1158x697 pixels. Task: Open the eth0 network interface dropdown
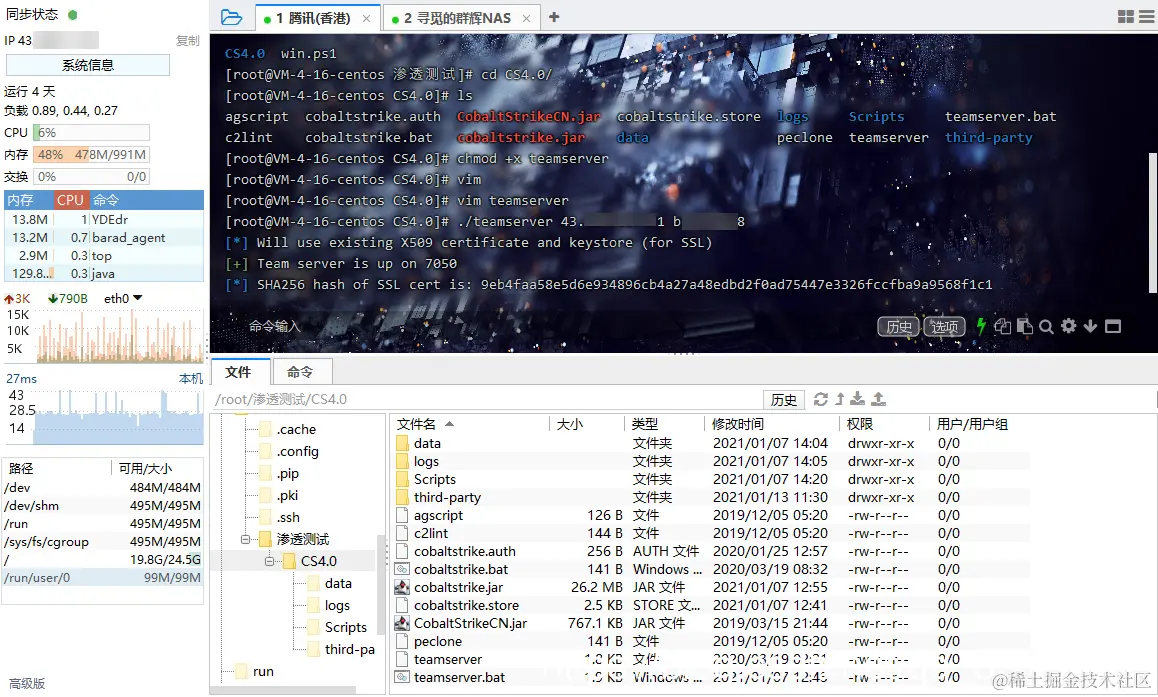tap(126, 297)
